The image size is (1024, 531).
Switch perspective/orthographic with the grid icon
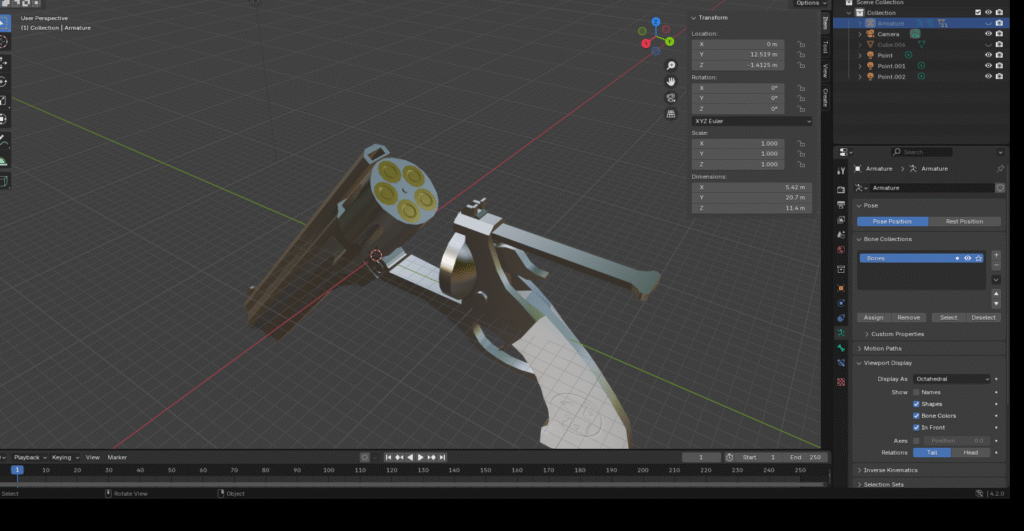coord(670,114)
